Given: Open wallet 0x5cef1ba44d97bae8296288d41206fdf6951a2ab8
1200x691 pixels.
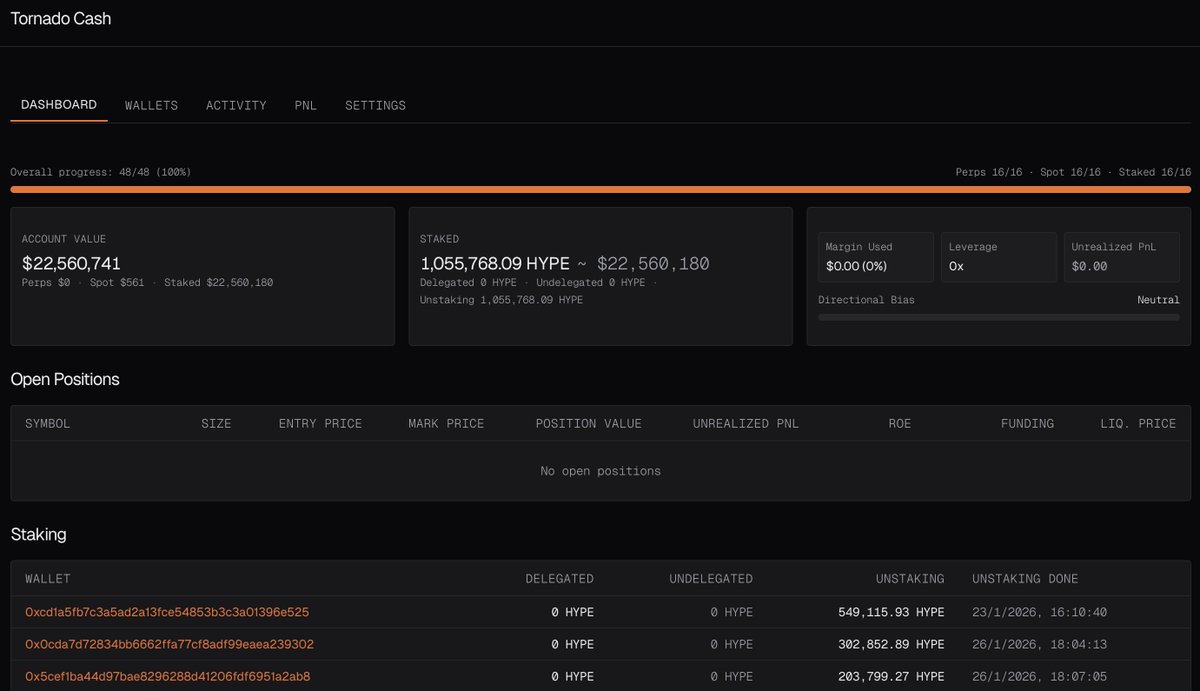Looking at the screenshot, I should point(167,676).
